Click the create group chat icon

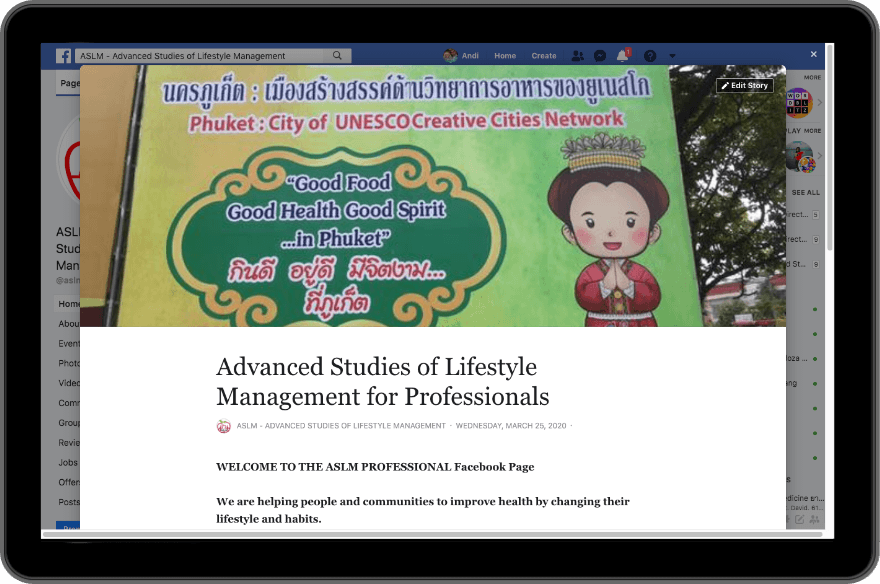click(x=814, y=519)
